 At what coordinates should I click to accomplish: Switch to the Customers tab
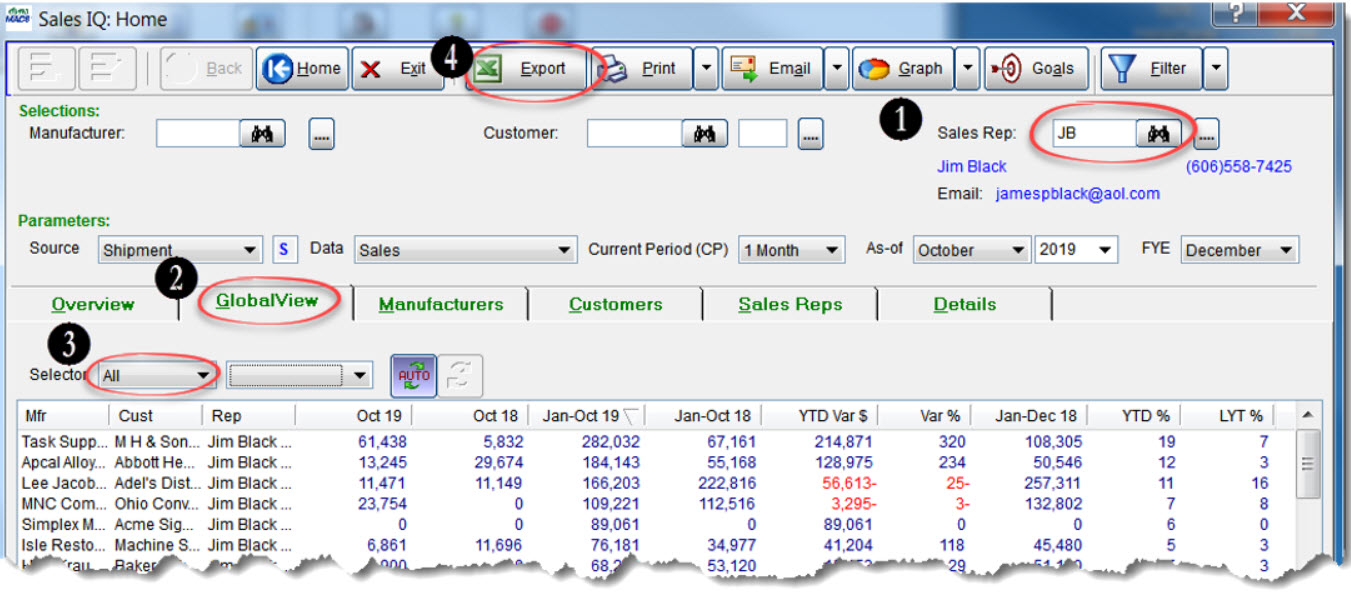616,304
